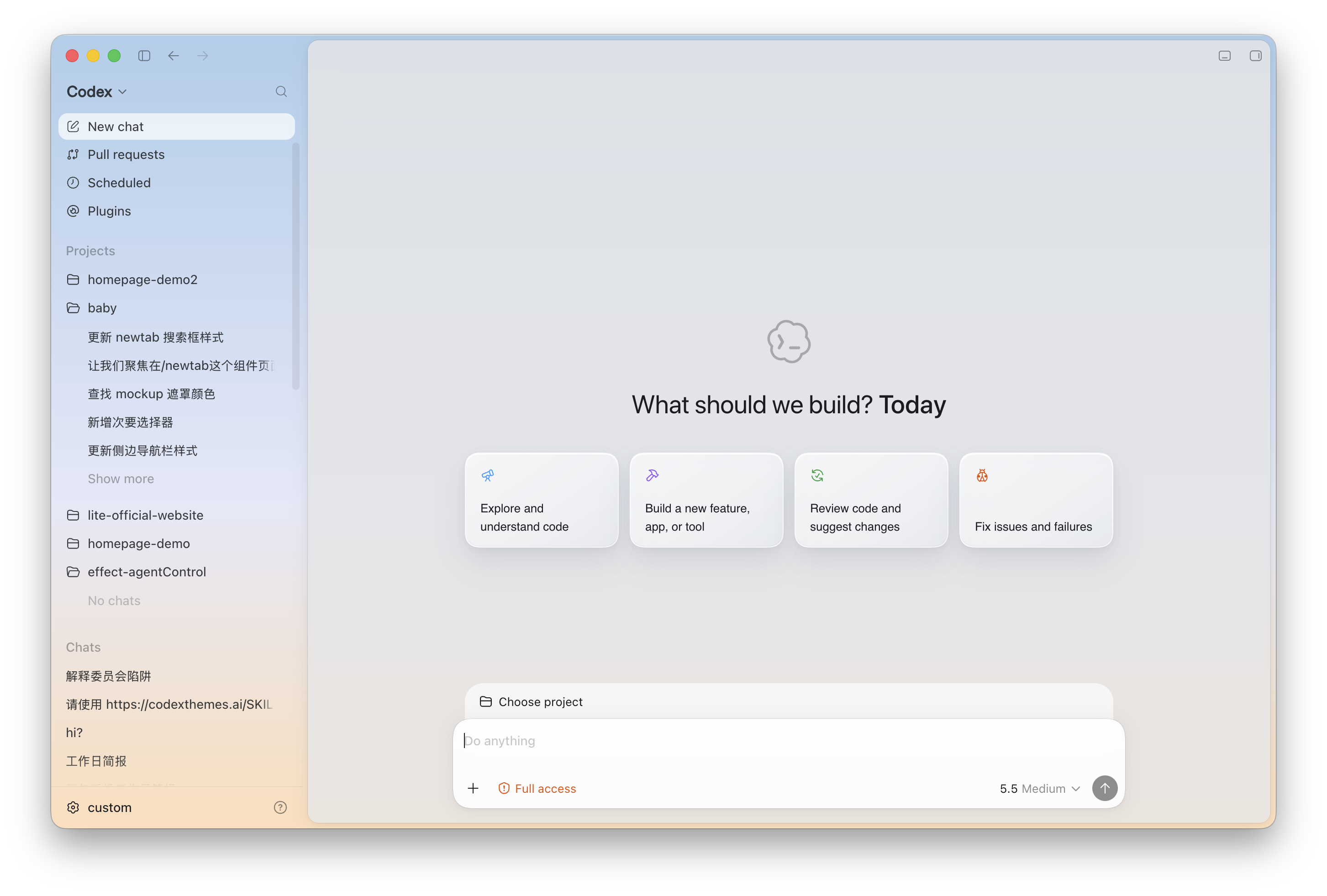Click the Pull requests branch icon

(x=73, y=155)
